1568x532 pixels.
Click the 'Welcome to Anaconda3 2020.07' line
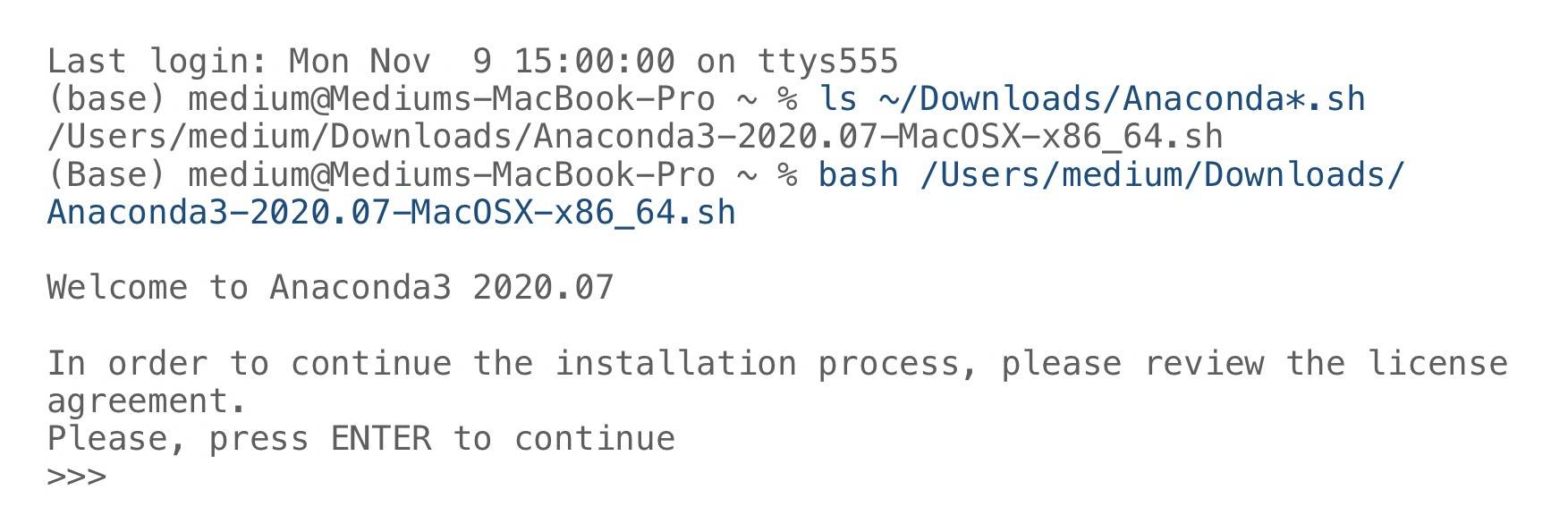pos(330,287)
